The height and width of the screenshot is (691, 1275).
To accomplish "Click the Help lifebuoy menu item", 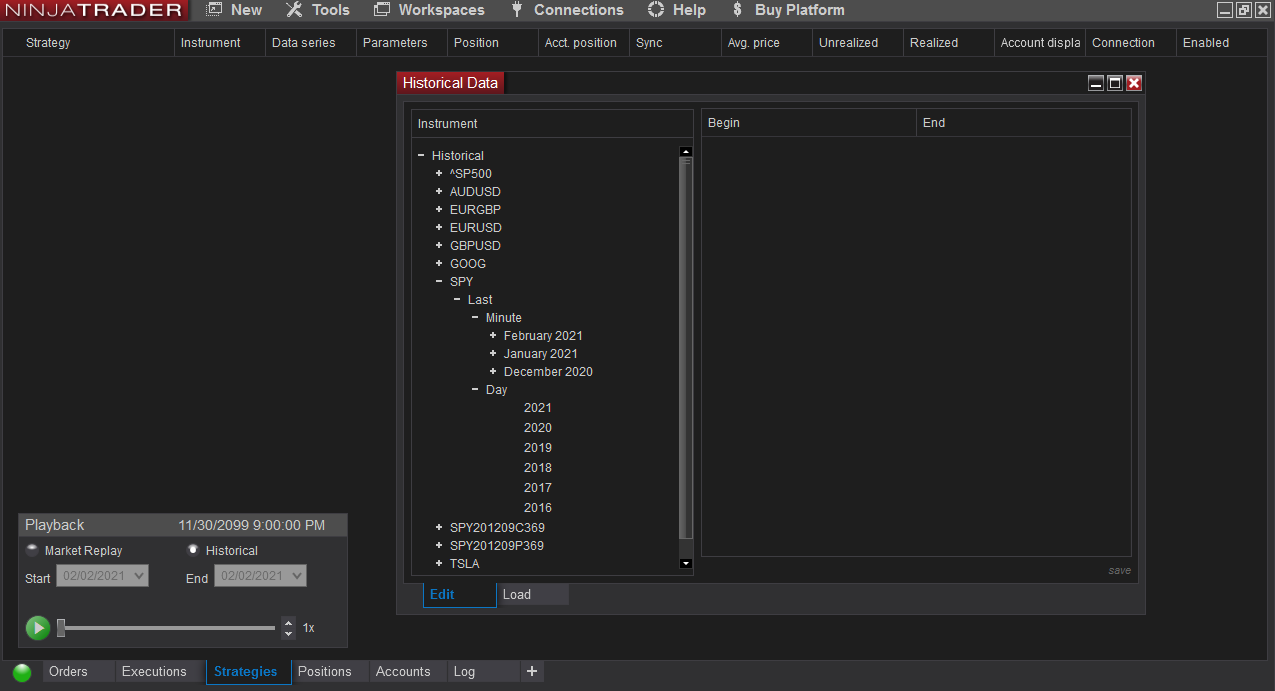I will [677, 10].
